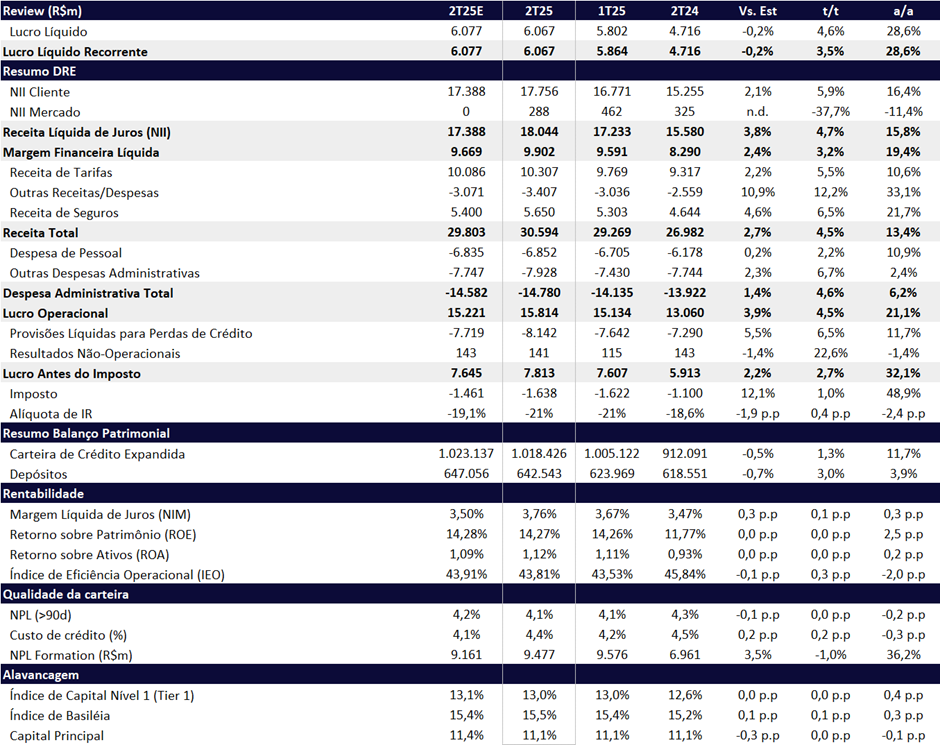
Task: Click 'Outras Despesas Administrativas' label
Action: 105,273
